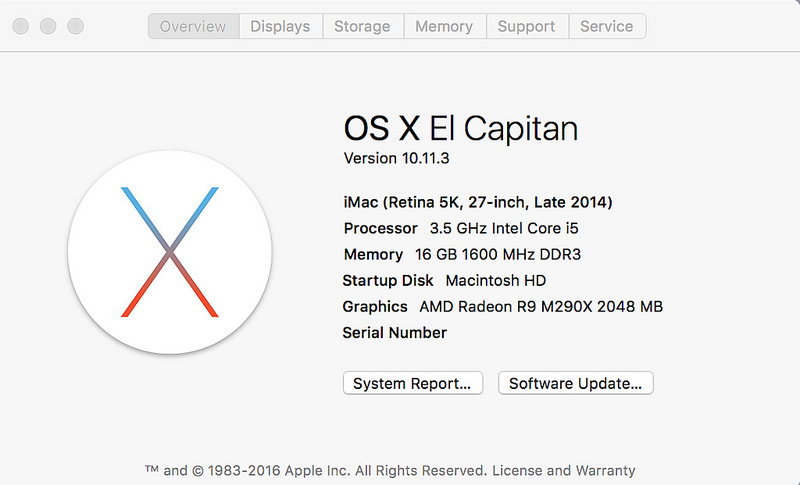
Task: Click the iMac Retina 5K model name
Action: click(x=477, y=202)
